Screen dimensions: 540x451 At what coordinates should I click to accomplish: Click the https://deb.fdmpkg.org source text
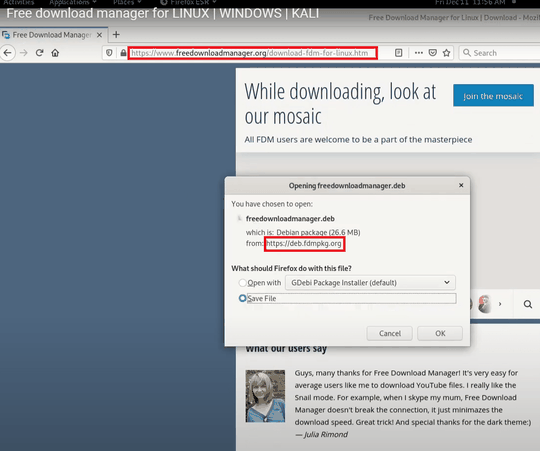(304, 244)
